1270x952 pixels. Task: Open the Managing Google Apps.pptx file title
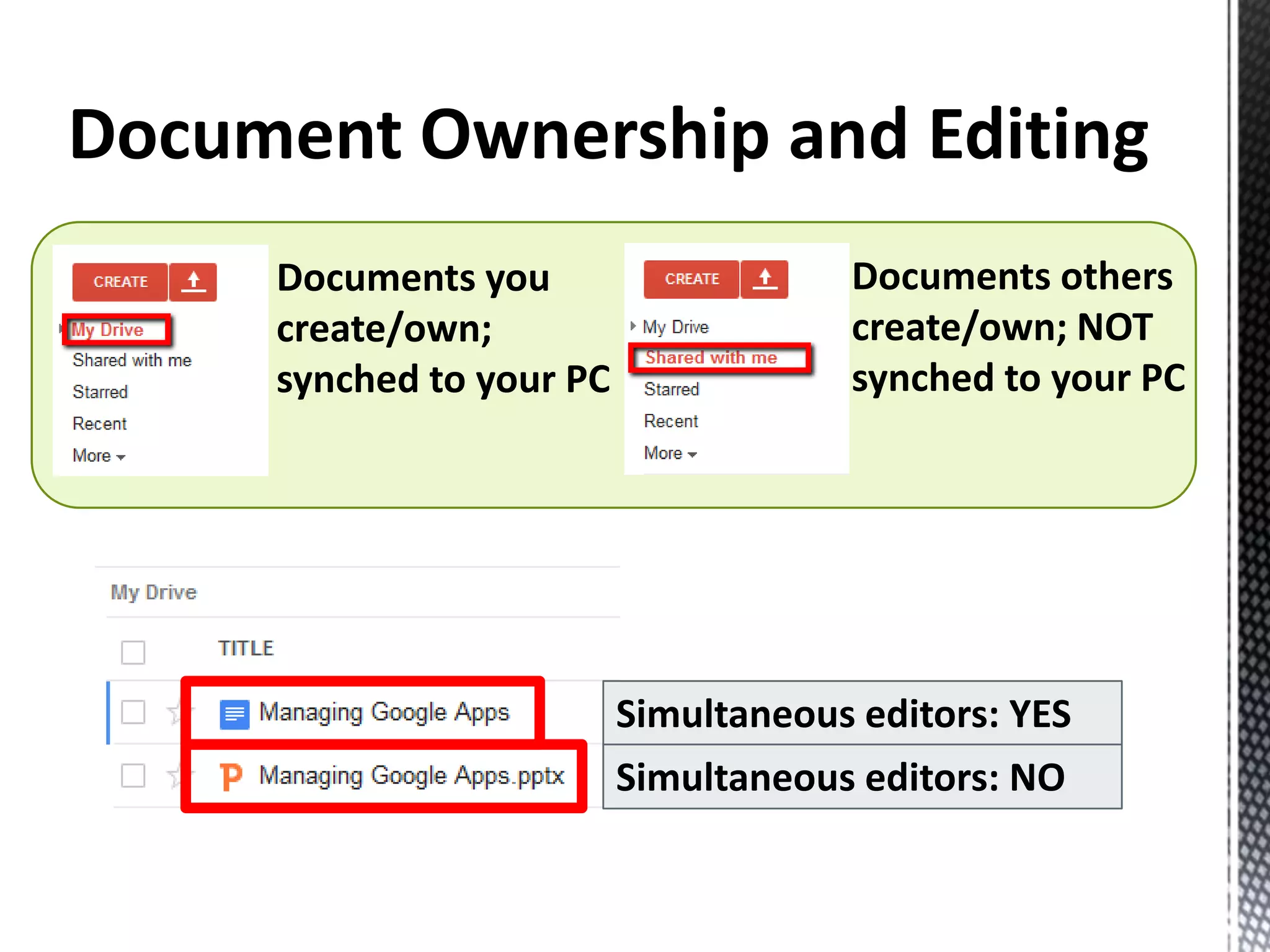click(x=412, y=776)
